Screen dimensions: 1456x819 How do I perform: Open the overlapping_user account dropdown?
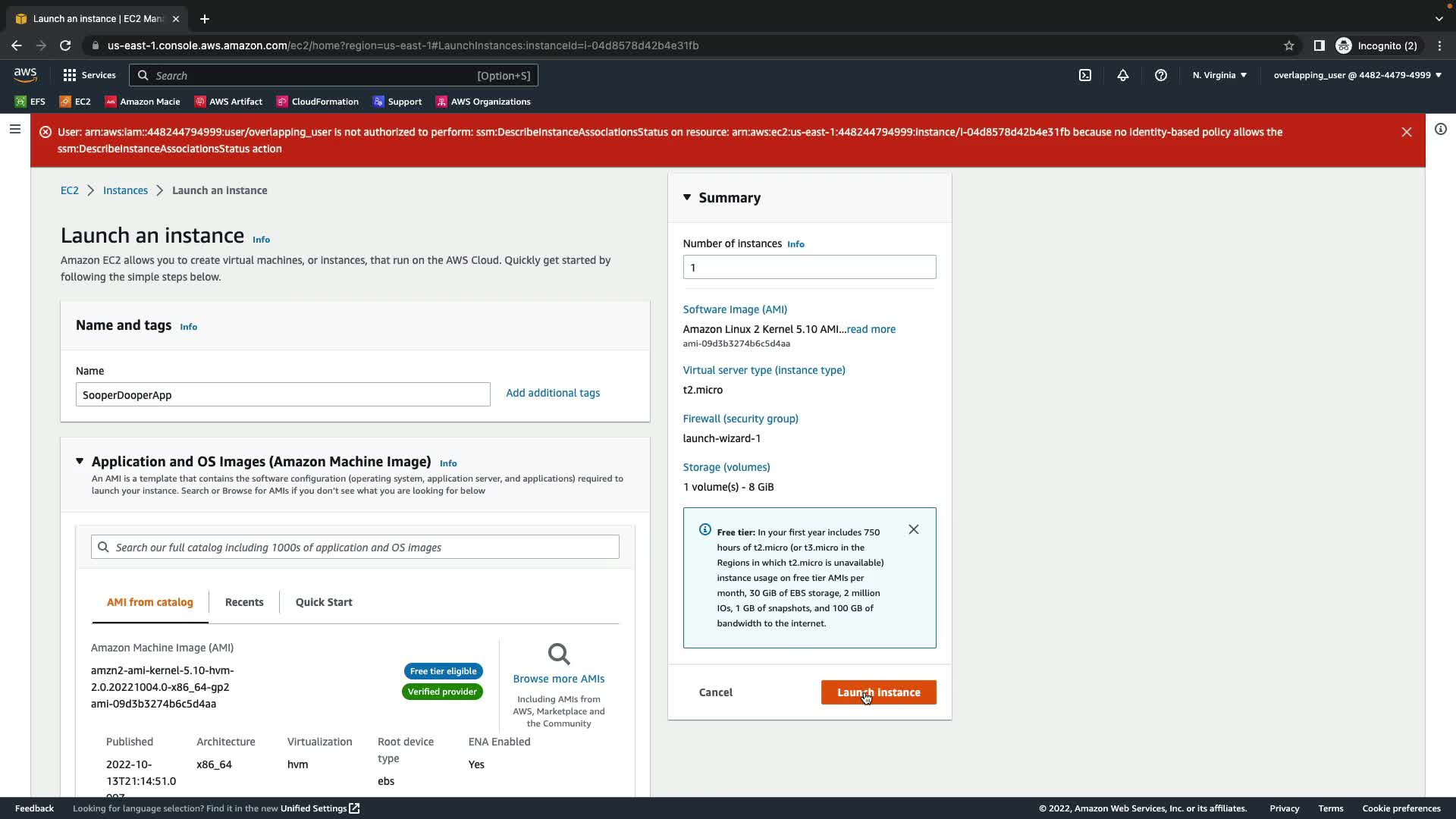pos(1357,75)
